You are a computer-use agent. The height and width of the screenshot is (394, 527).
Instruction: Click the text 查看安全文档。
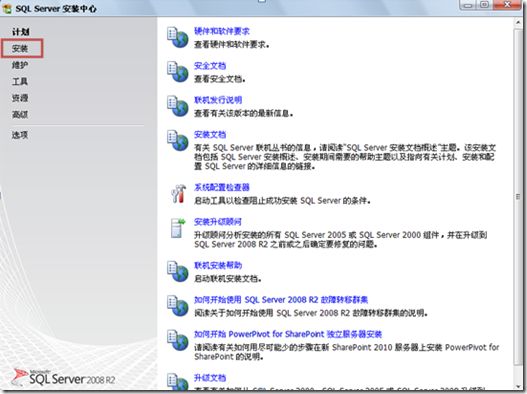point(219,79)
